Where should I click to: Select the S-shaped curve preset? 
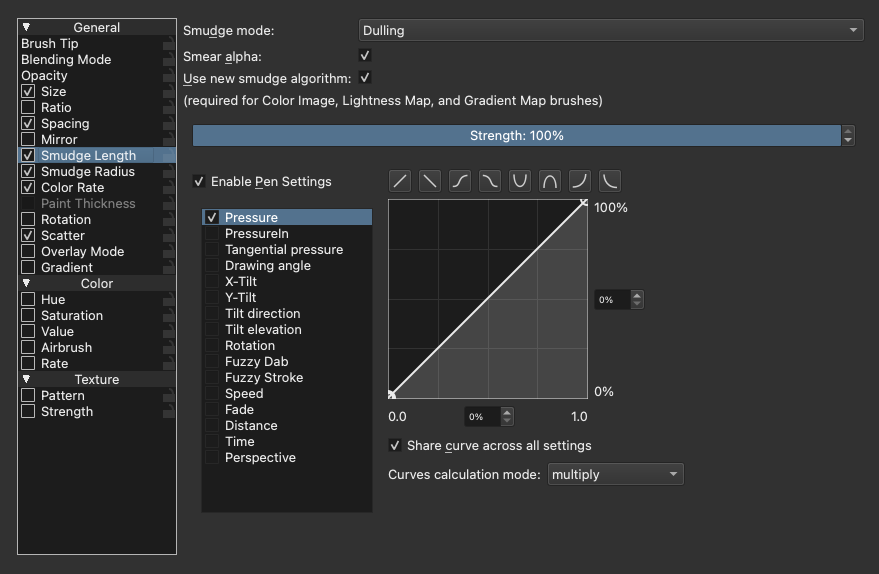click(460, 181)
